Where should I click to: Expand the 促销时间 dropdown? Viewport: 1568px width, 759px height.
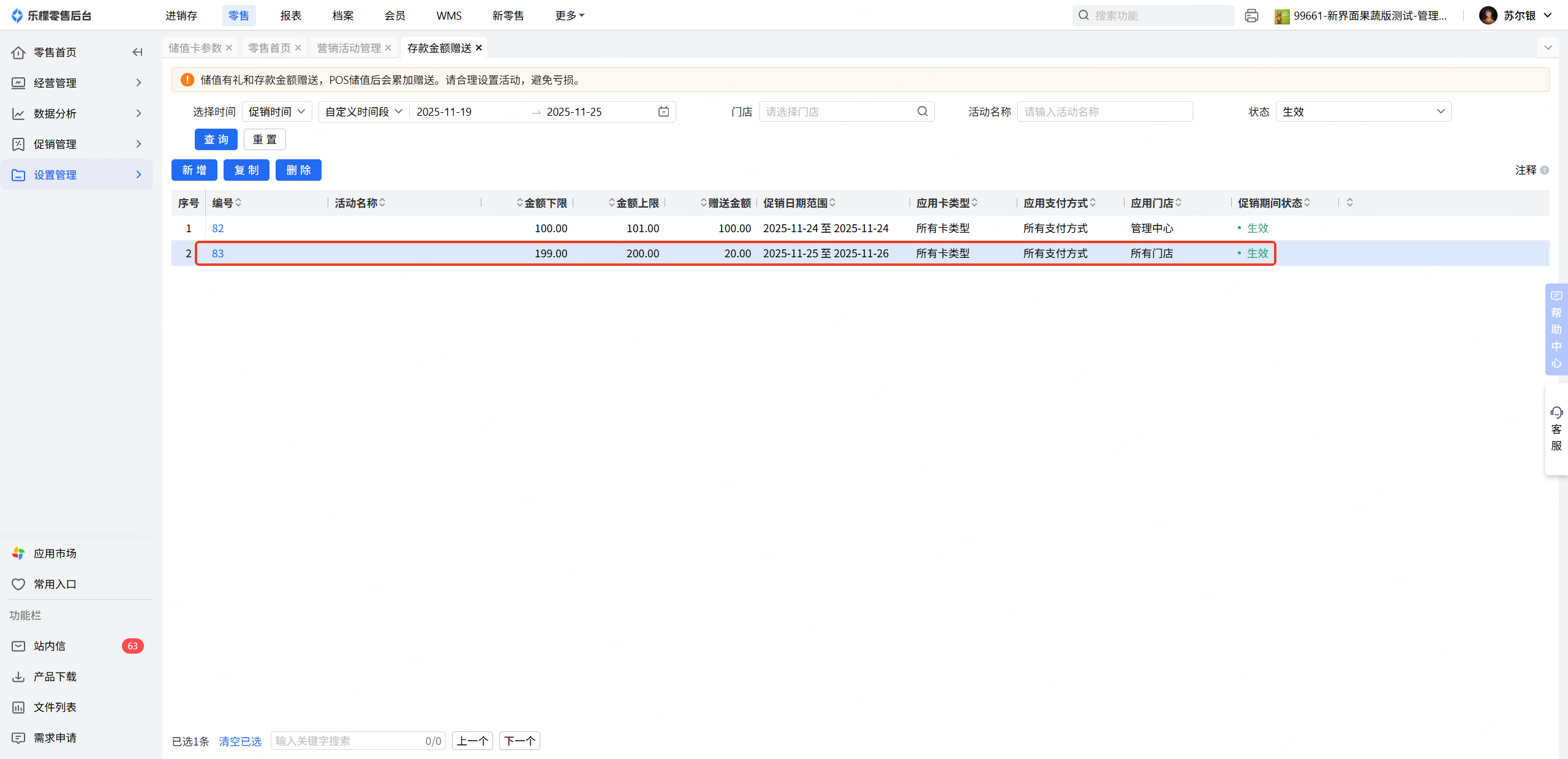point(277,111)
